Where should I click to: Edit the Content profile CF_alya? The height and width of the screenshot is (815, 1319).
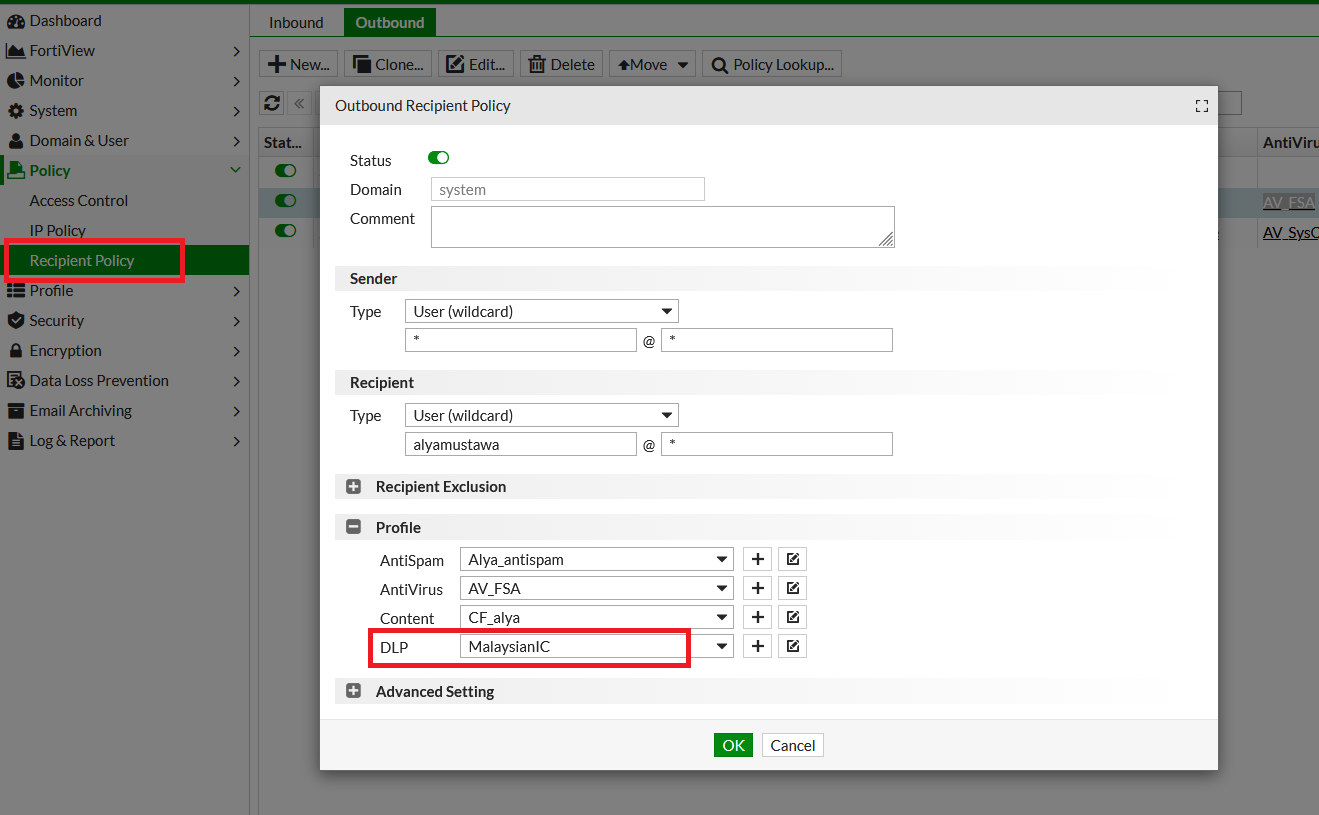[793, 618]
